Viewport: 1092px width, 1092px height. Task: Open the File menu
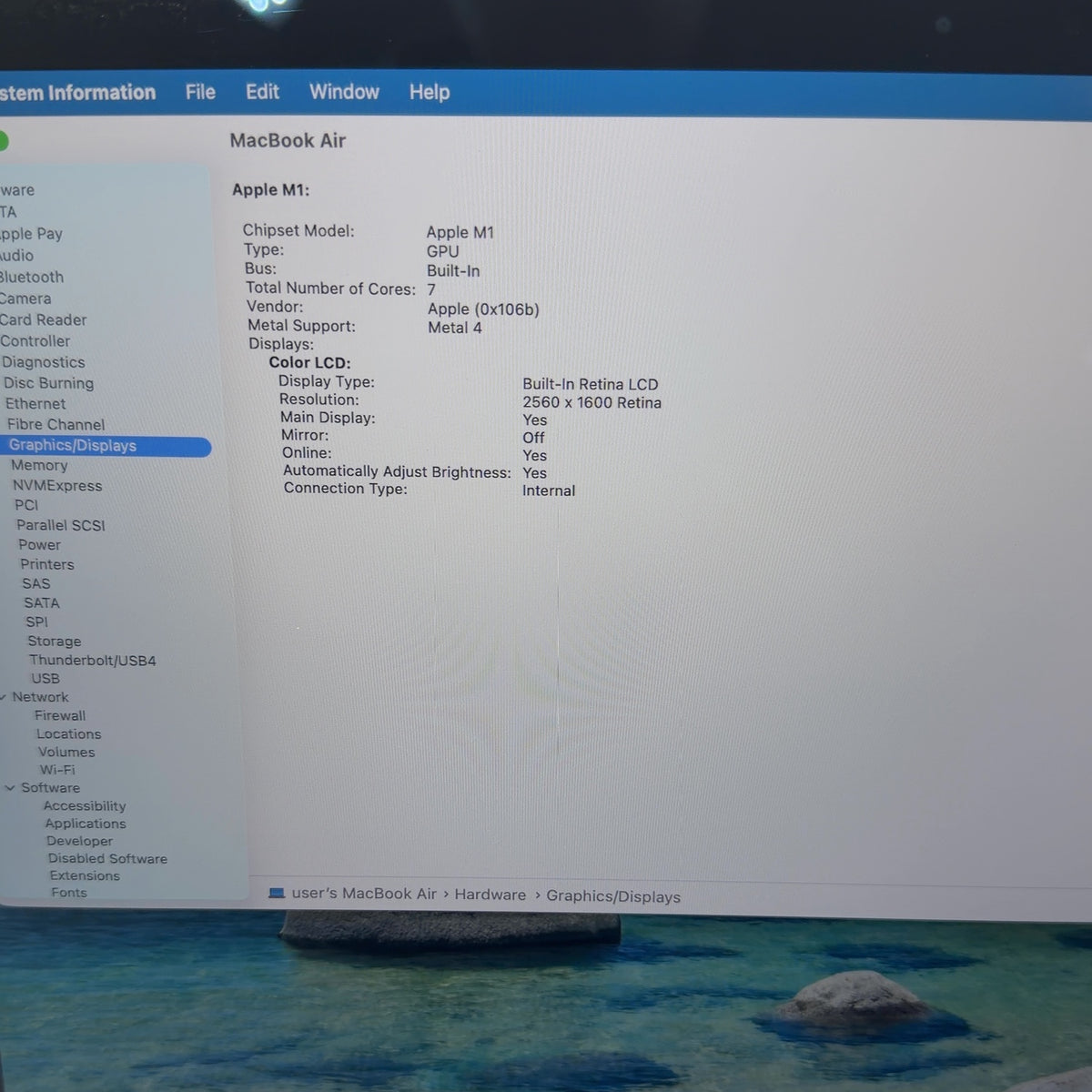(200, 92)
